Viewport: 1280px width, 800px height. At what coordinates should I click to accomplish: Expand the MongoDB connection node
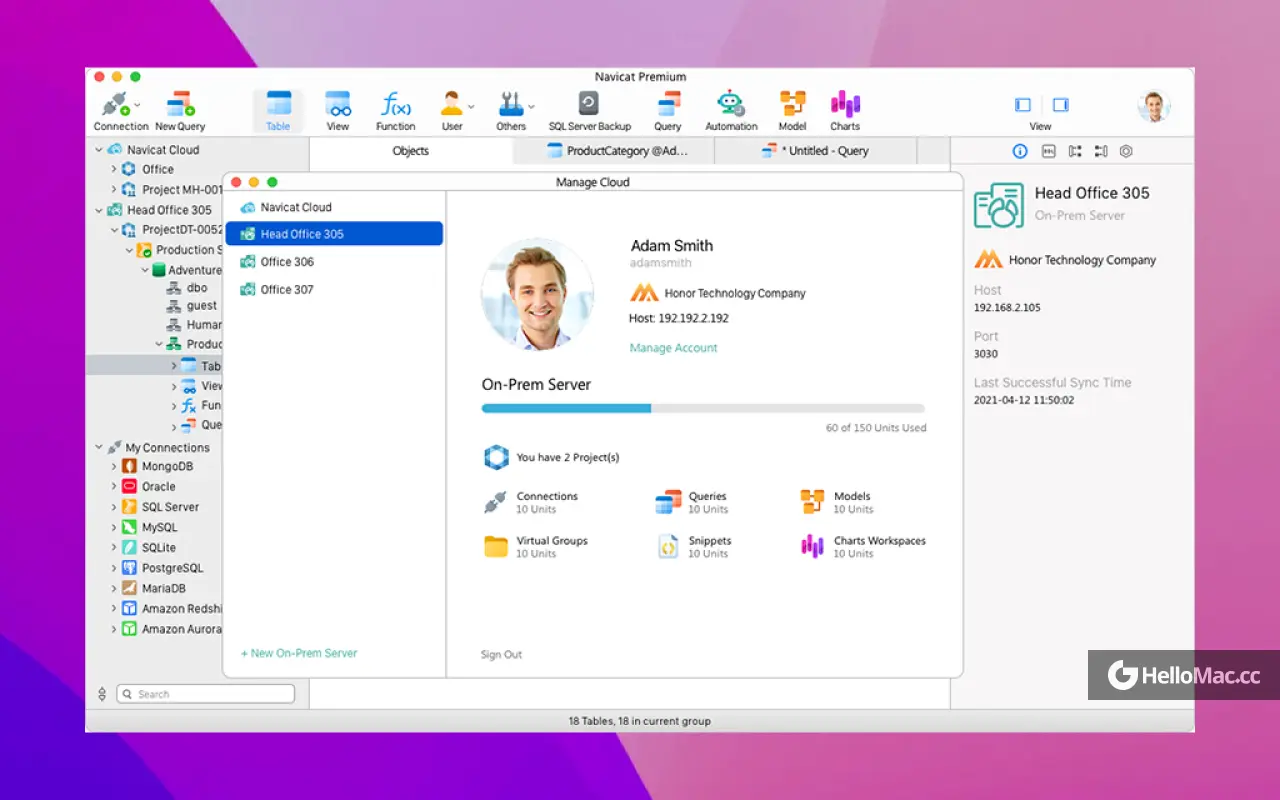[x=114, y=467]
